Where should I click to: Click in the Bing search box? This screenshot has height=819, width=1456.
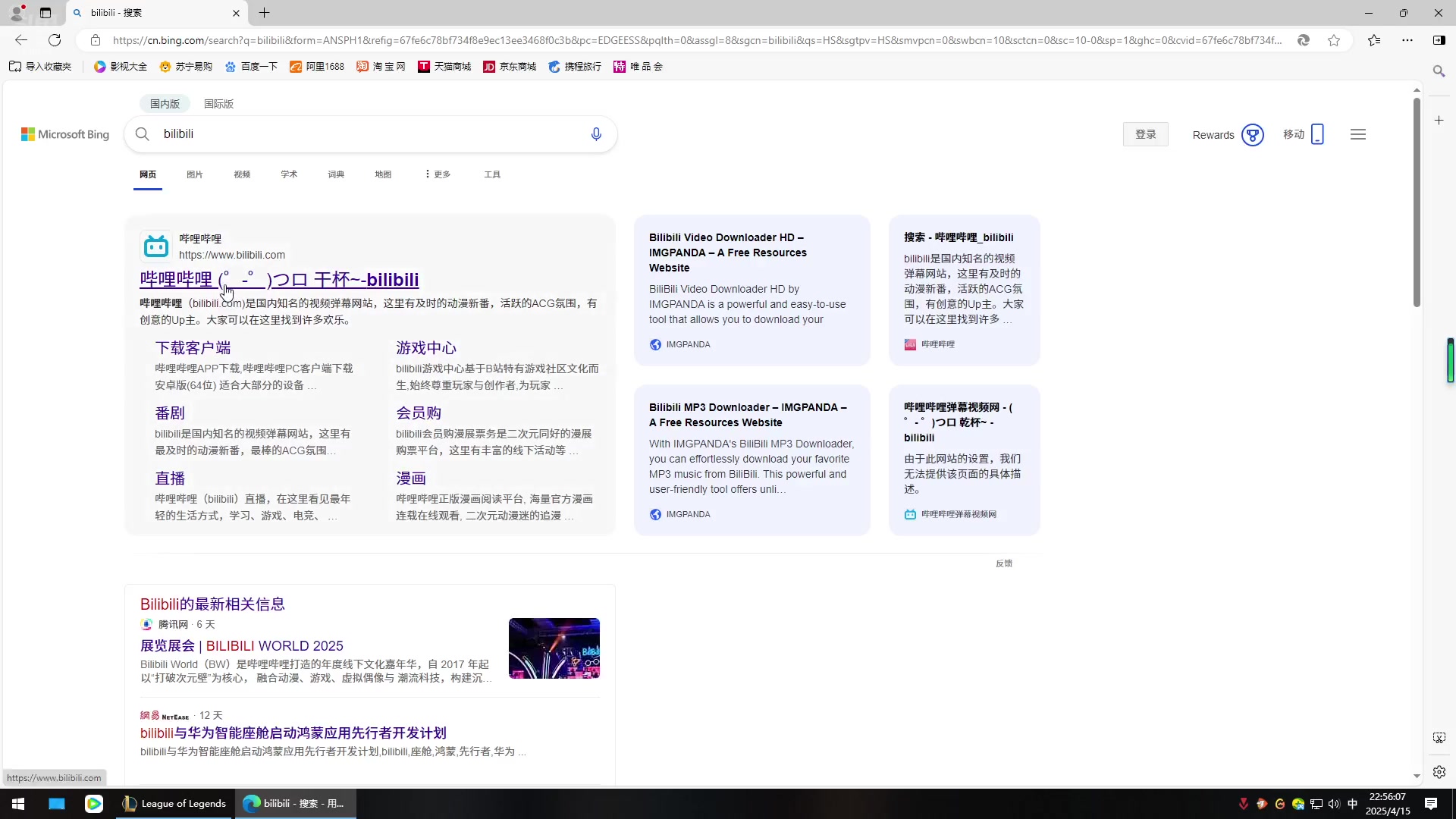click(x=372, y=134)
